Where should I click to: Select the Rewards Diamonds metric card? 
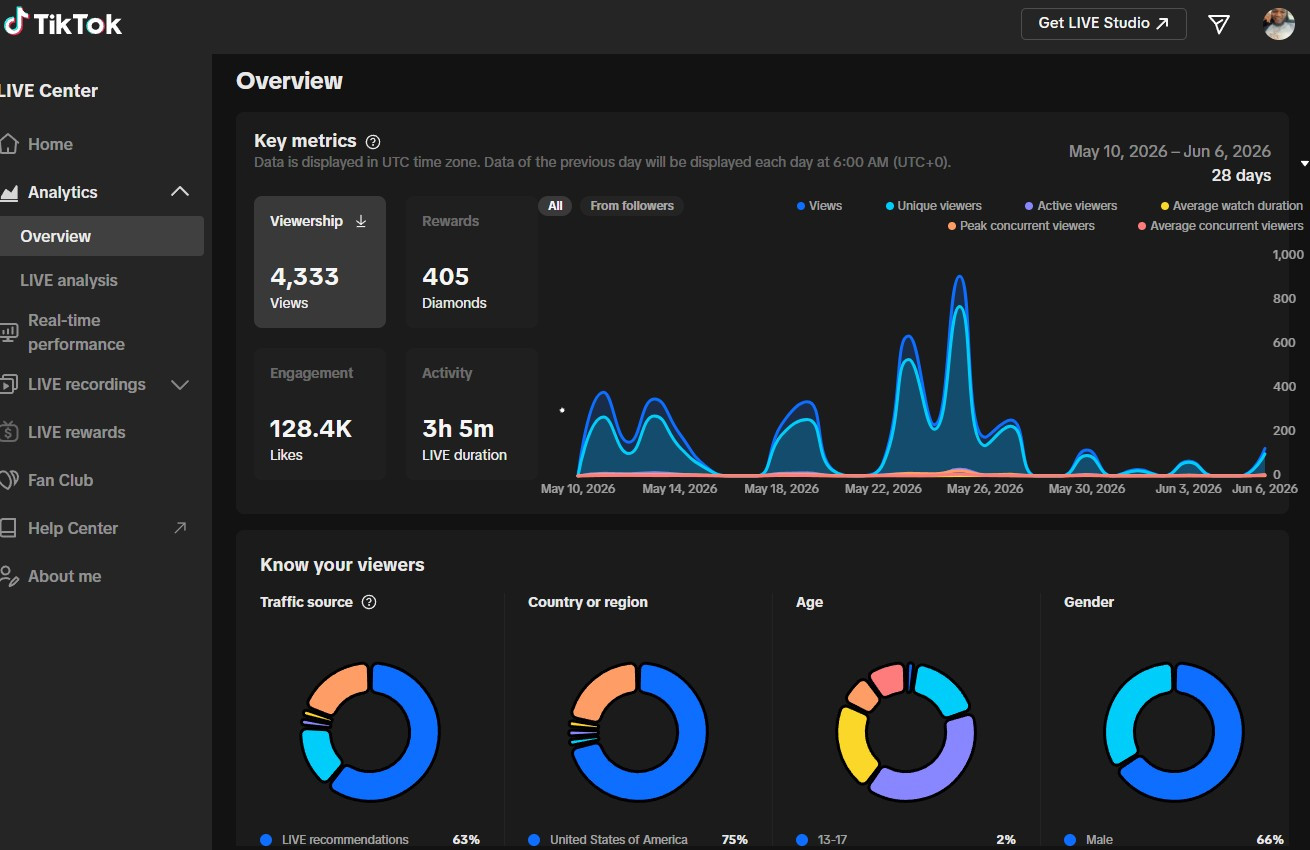[472, 262]
